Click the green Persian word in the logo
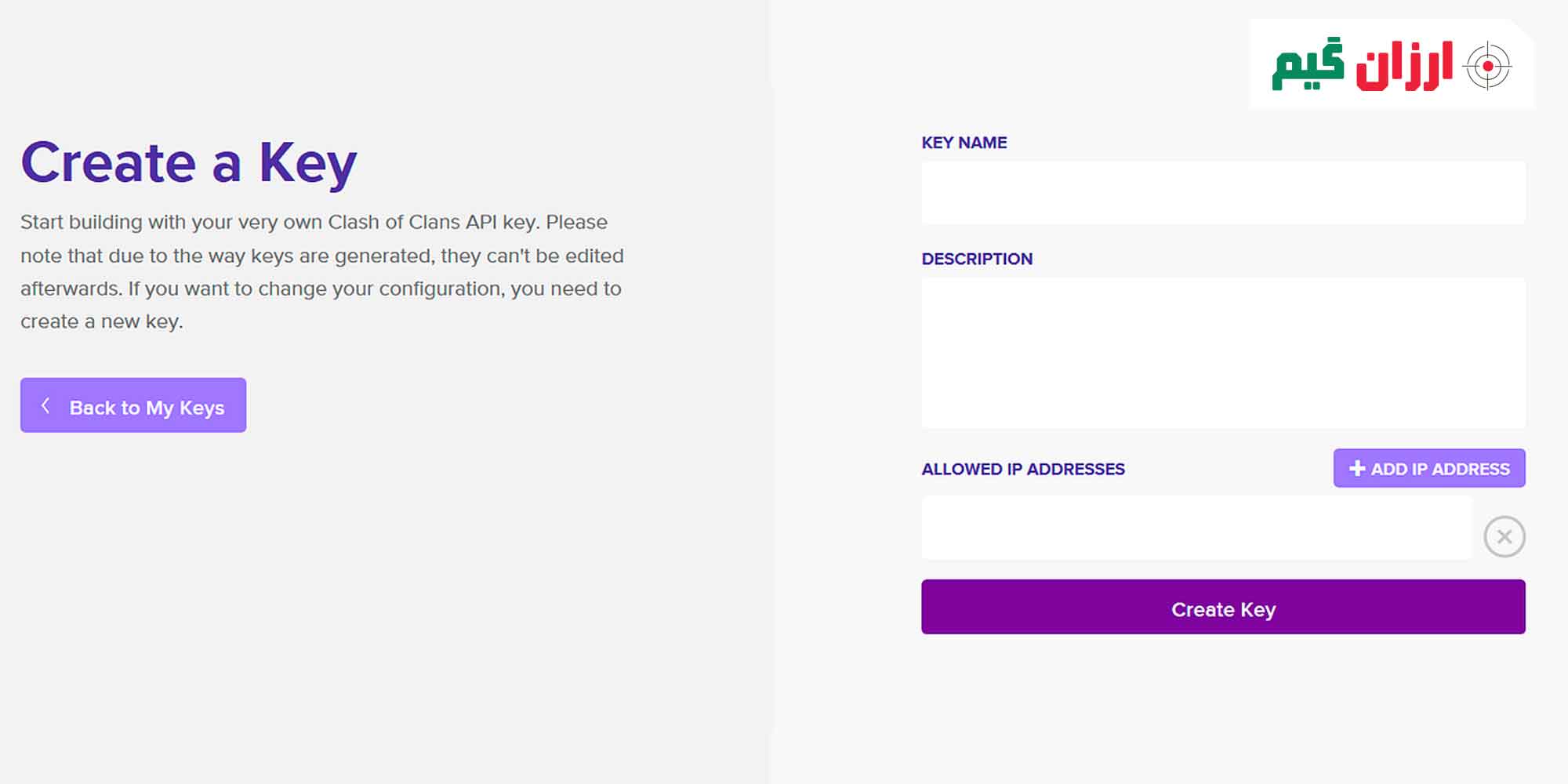The image size is (1568, 784). (x=1307, y=65)
